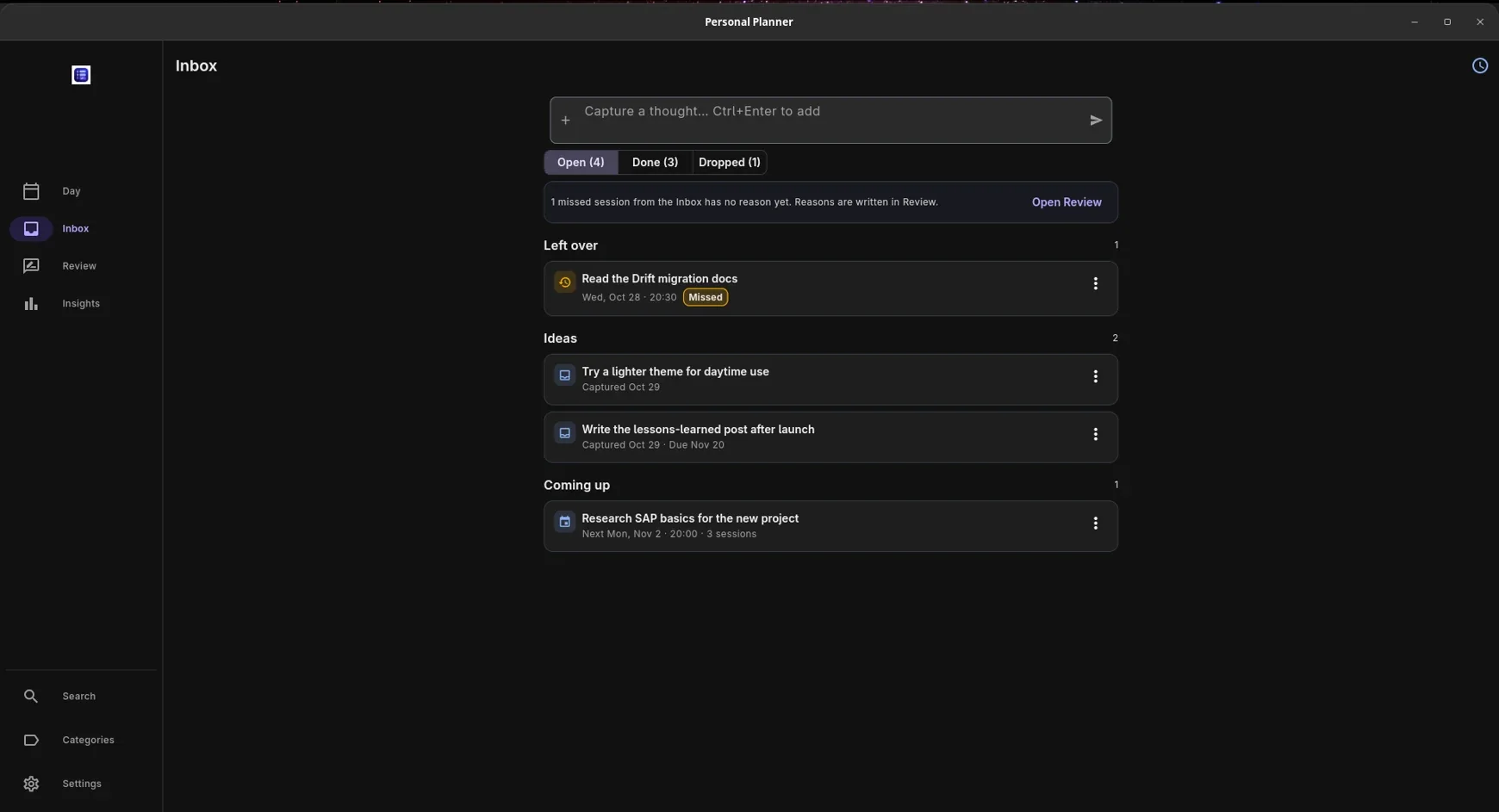Switch to the Dropped (1) tab
Screen dimensions: 1499x812
tap(730, 162)
